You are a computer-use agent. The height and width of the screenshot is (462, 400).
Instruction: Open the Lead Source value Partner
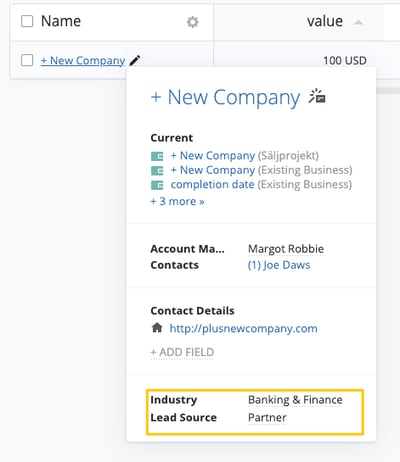pyautogui.click(x=267, y=417)
